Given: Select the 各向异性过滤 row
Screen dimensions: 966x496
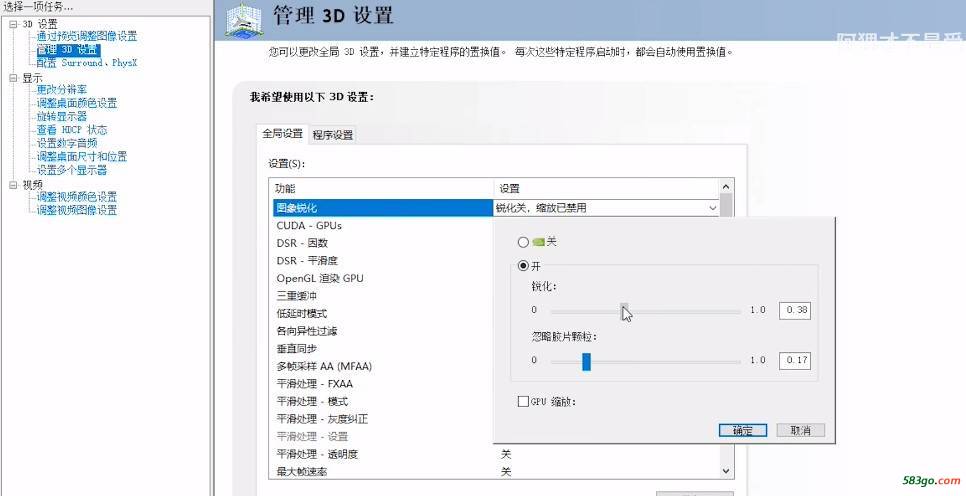Looking at the screenshot, I should (382, 331).
